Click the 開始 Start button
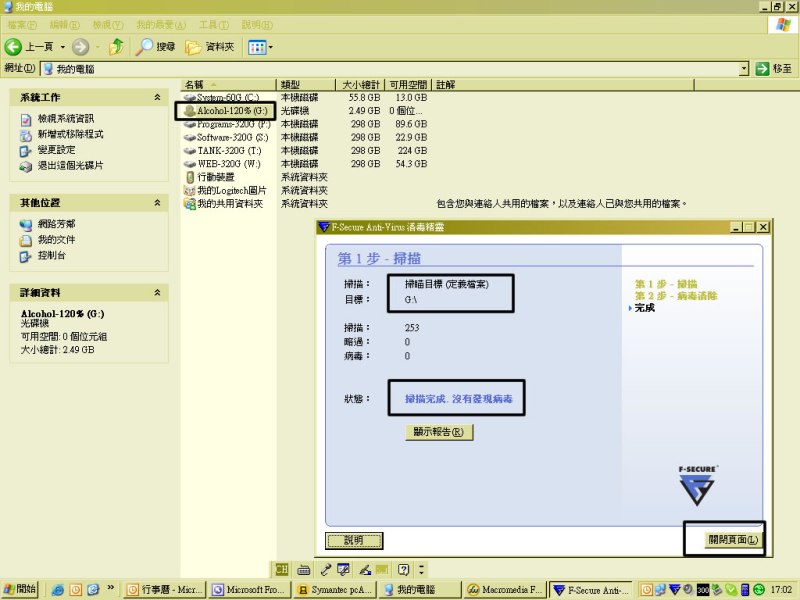The height and width of the screenshot is (600, 800). click(x=20, y=589)
